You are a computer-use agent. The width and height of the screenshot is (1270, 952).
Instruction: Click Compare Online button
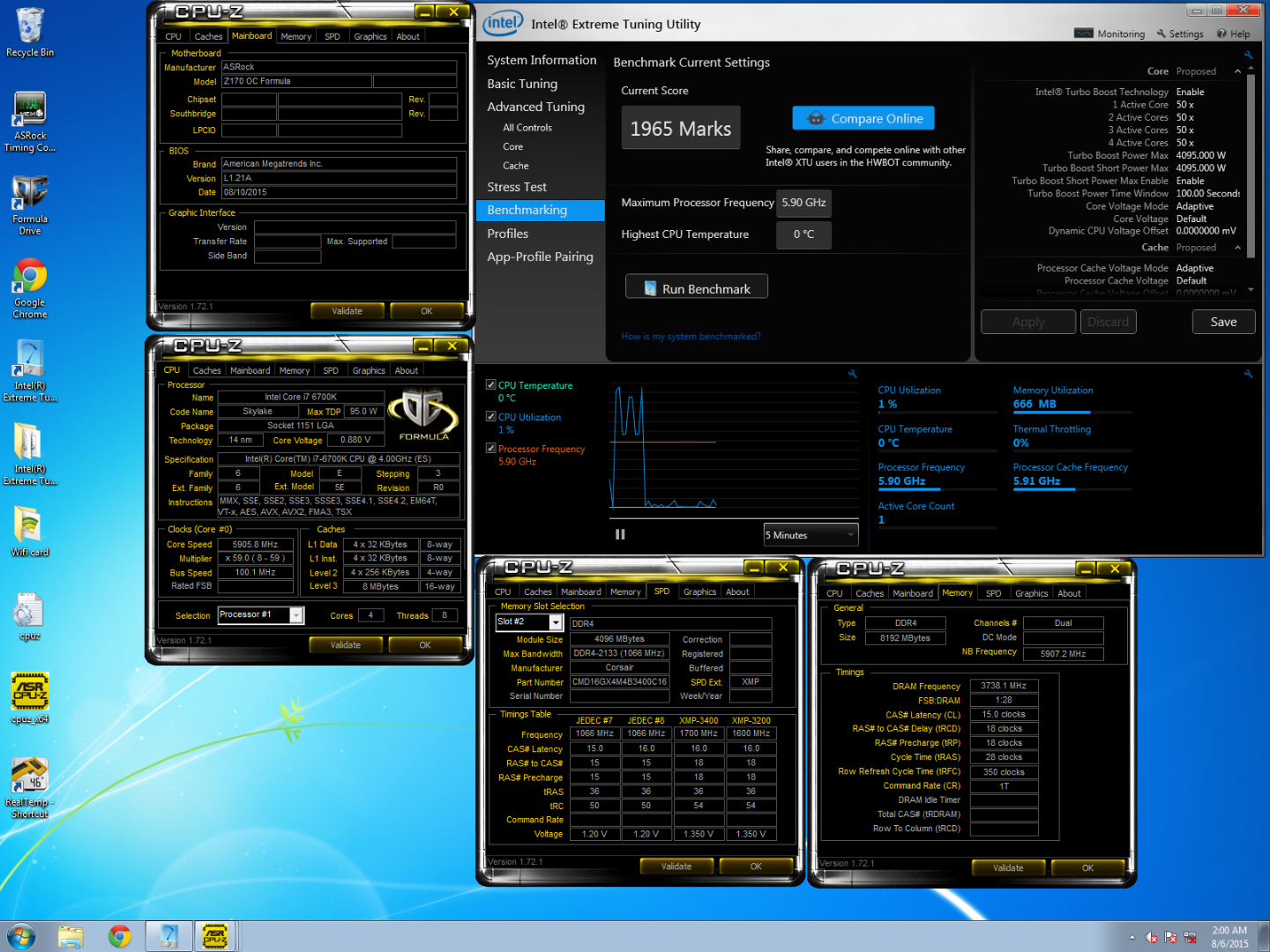click(x=863, y=118)
